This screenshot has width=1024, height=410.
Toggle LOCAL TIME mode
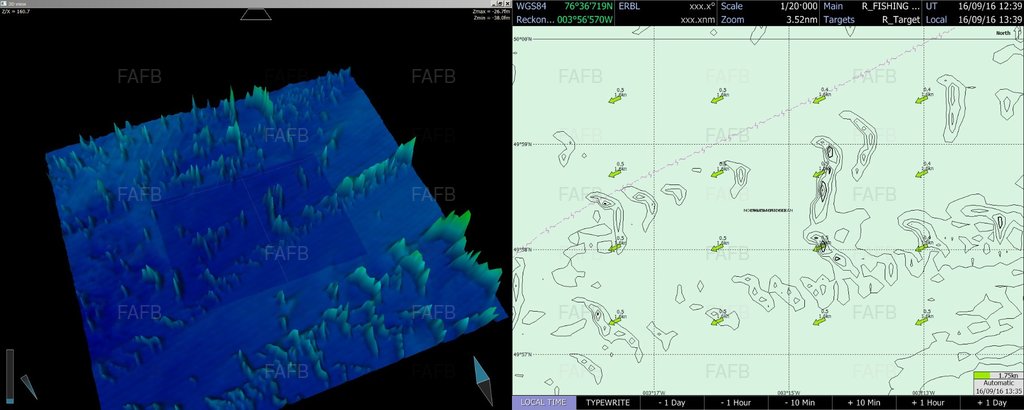[545, 402]
